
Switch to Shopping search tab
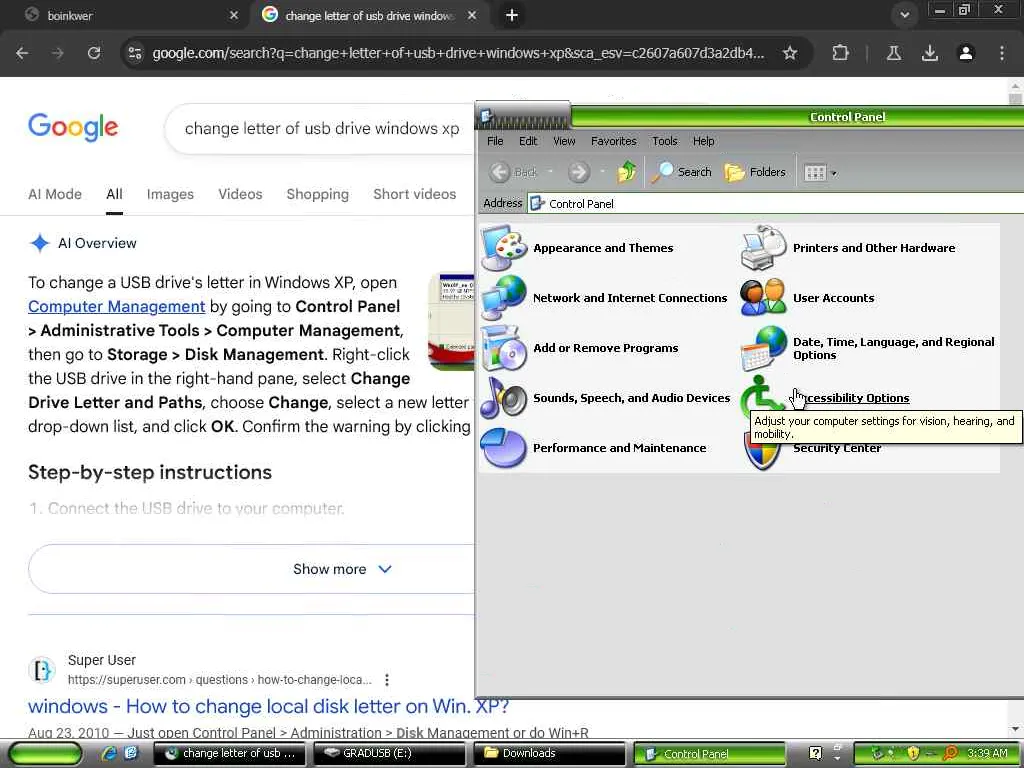[317, 194]
